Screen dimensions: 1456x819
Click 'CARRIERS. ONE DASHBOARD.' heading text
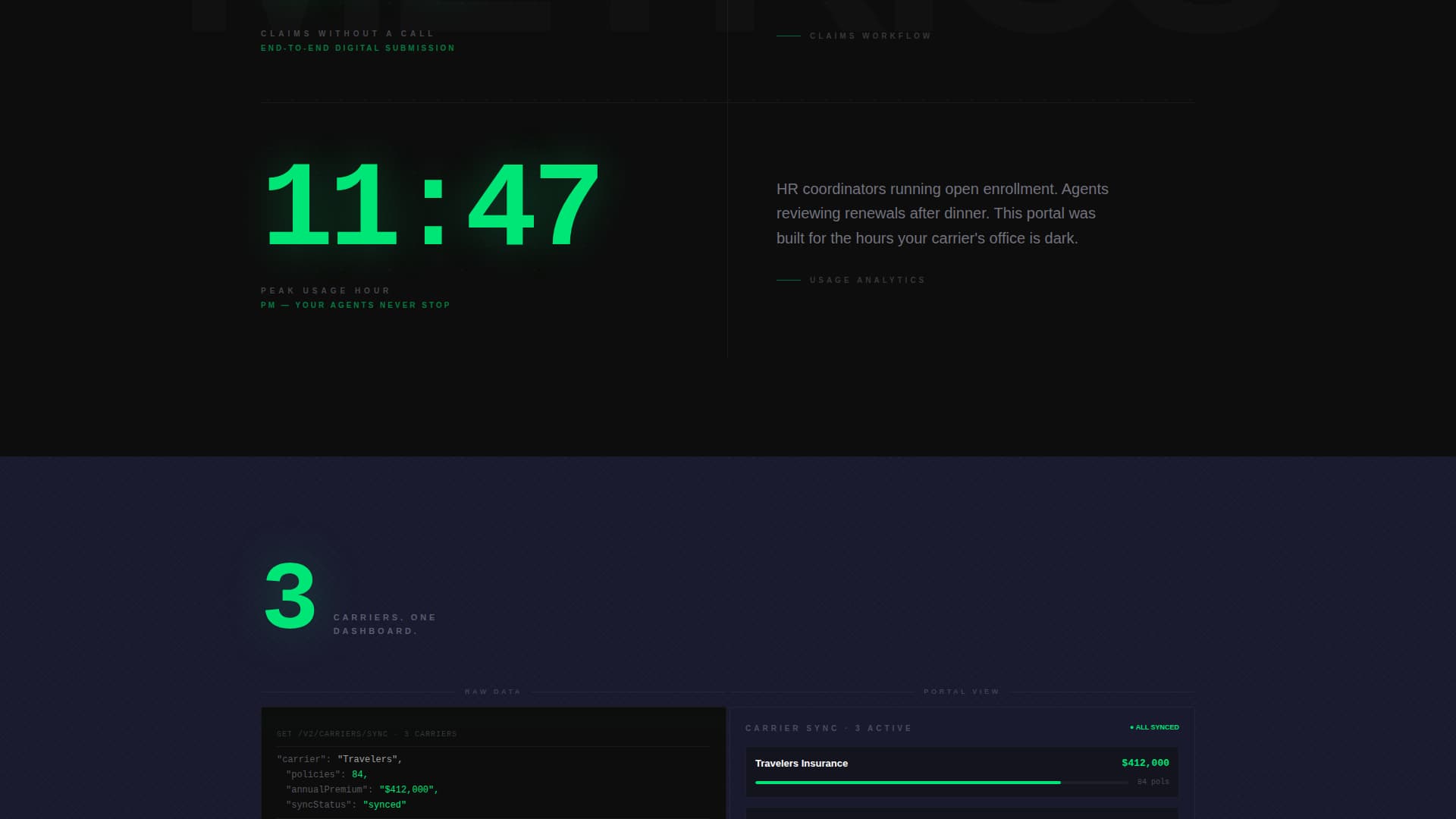[385, 624]
